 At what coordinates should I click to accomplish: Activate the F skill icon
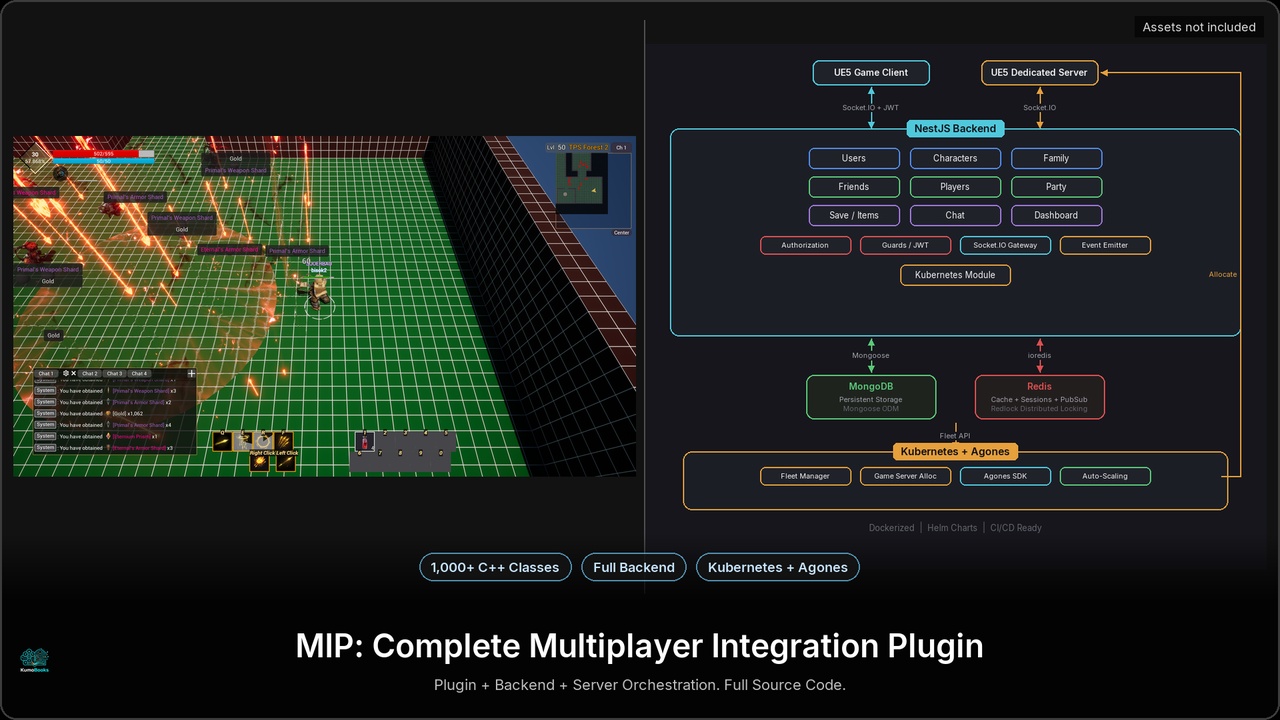click(284, 441)
